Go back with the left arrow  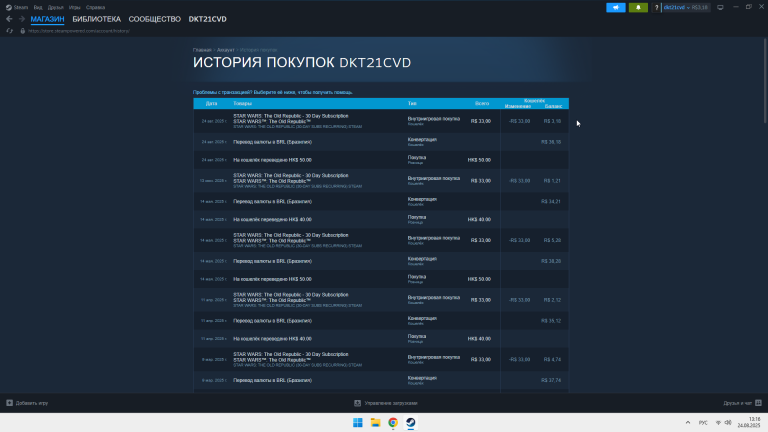pyautogui.click(x=9, y=19)
